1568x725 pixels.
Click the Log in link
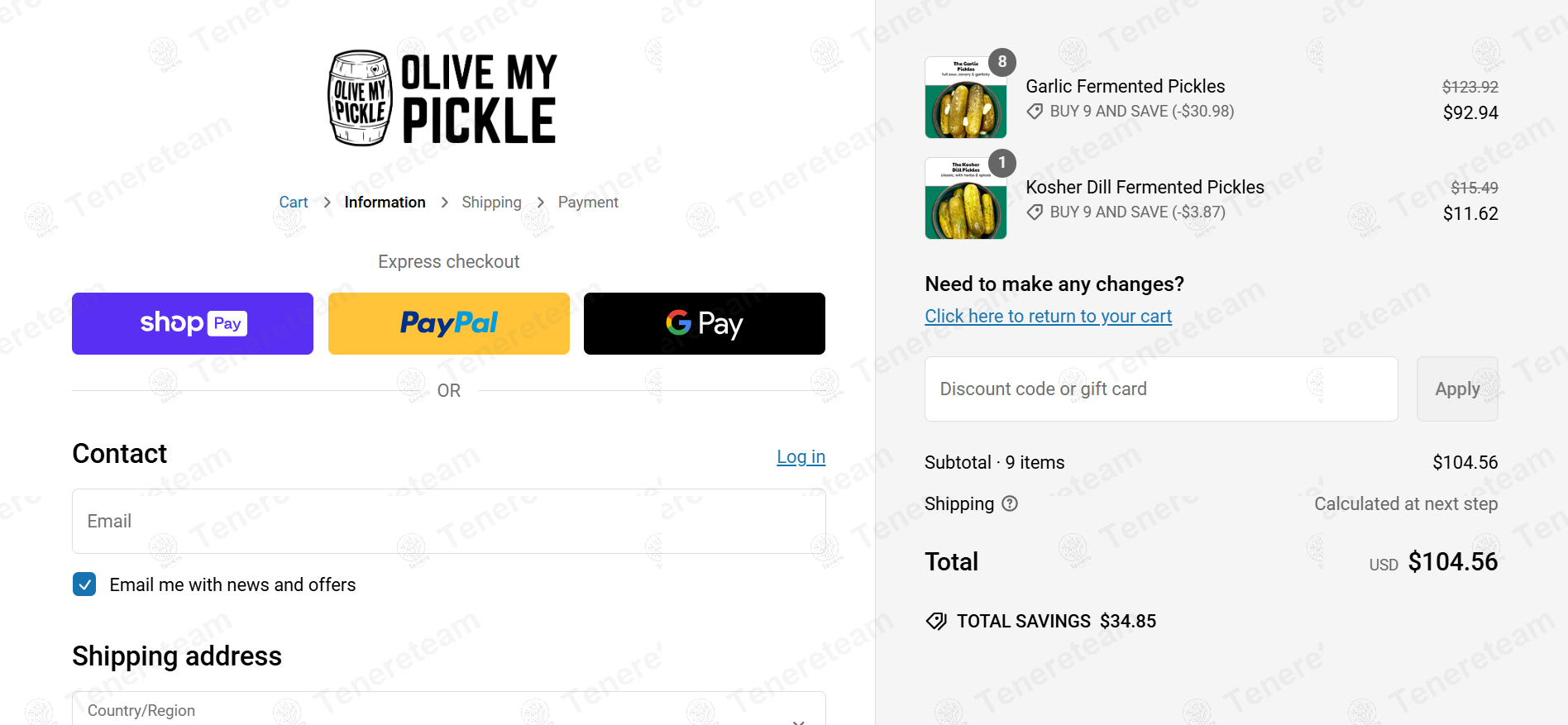801,457
